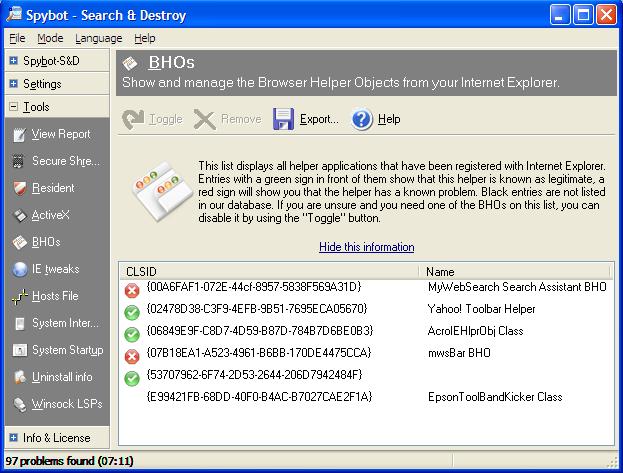Click the Export floppy disk icon
623x473 pixels.
(283, 119)
